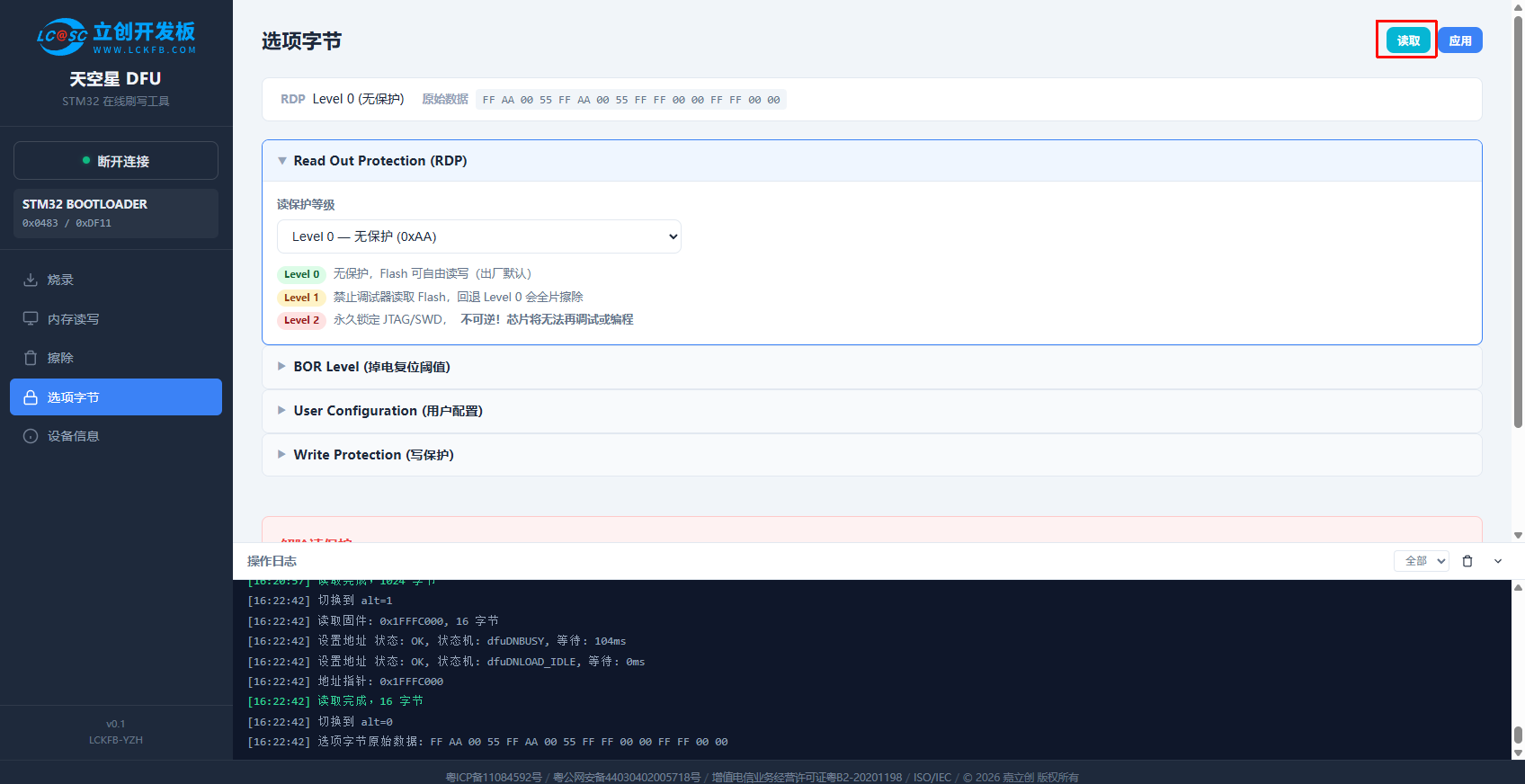Click the log line 地址指针: 0x1FFFC000
1525x784 pixels.
point(345,682)
